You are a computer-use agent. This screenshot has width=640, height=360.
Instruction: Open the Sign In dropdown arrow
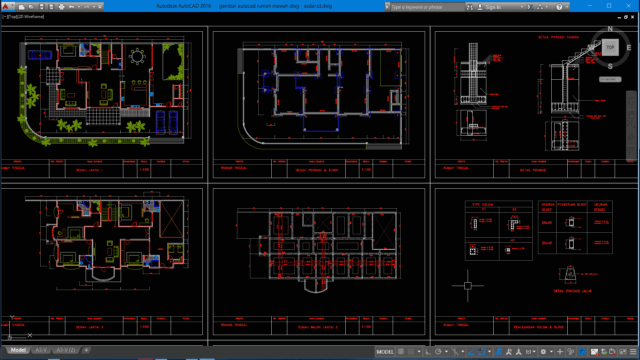point(522,7)
